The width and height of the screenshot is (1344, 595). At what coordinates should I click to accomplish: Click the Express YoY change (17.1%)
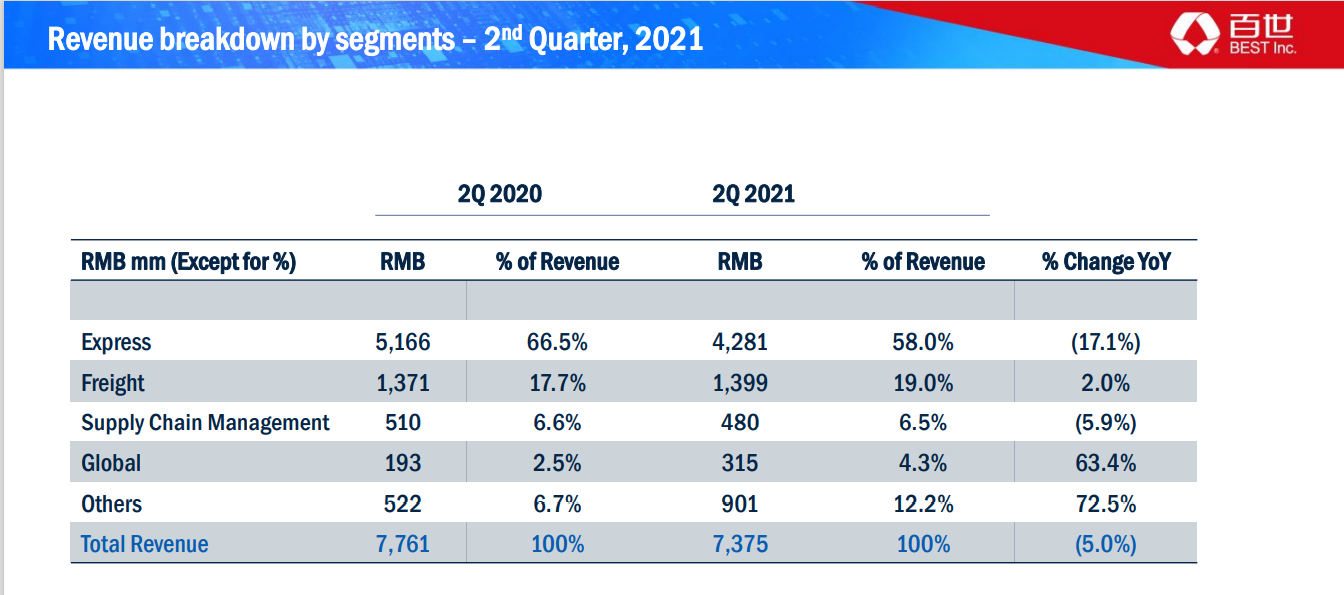pyautogui.click(x=1105, y=342)
